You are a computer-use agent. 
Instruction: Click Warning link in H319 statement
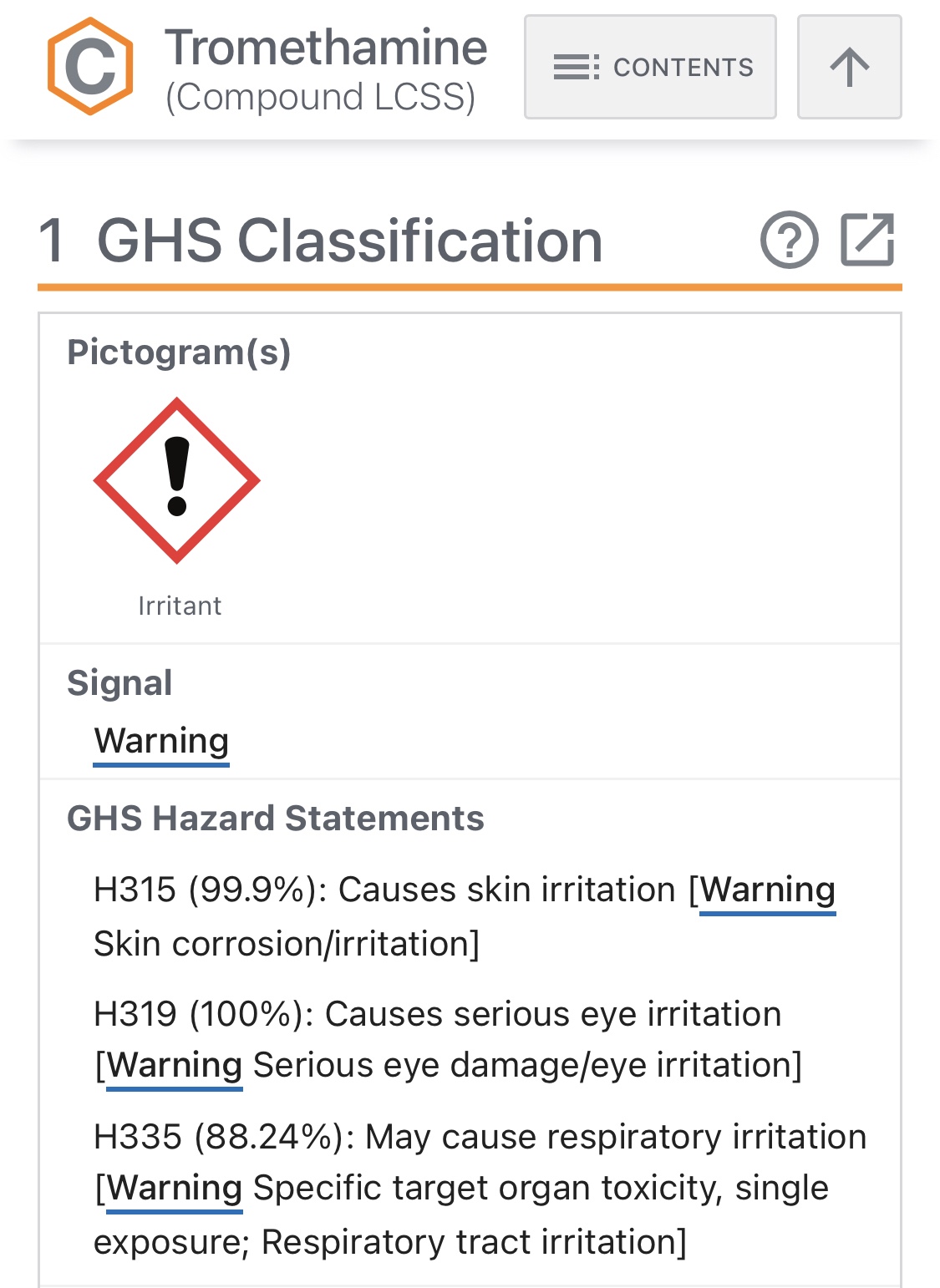point(175,1065)
